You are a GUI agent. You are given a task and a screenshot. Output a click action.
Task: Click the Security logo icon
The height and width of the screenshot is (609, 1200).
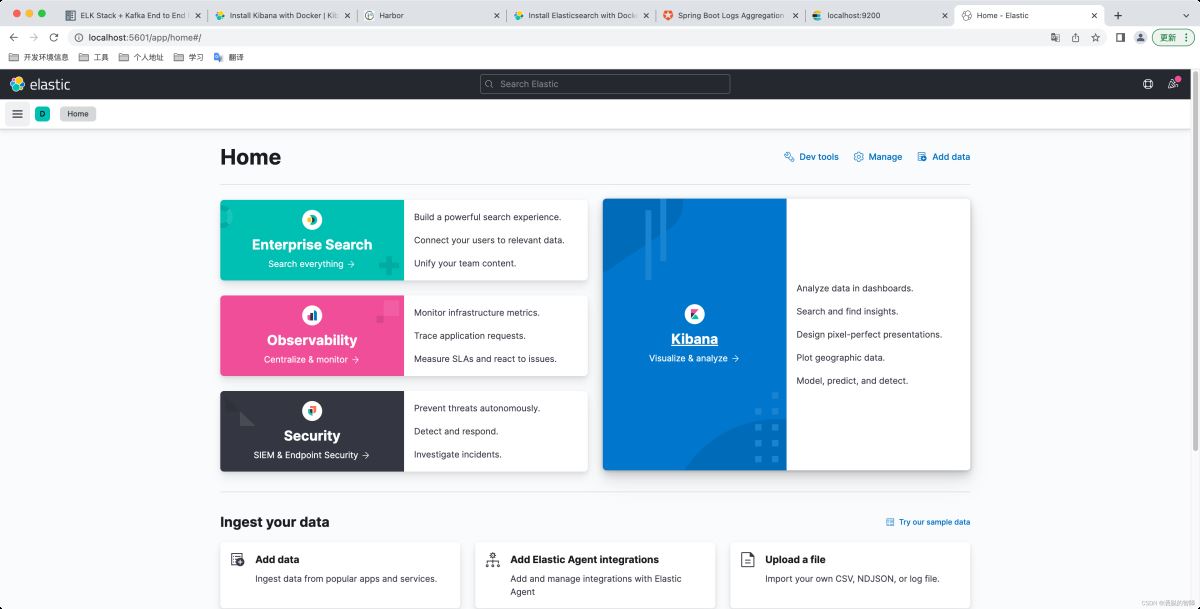pyautogui.click(x=312, y=411)
